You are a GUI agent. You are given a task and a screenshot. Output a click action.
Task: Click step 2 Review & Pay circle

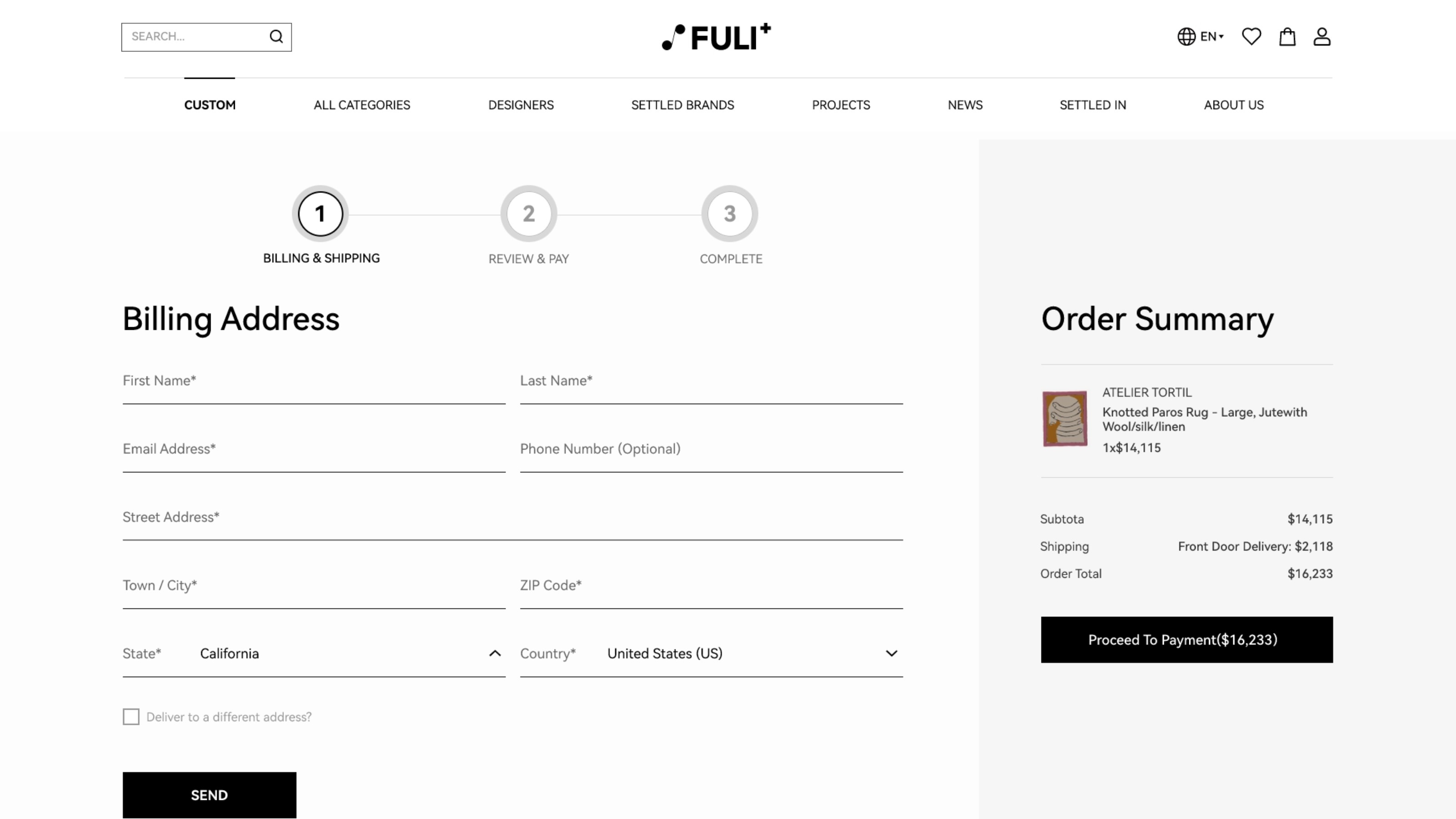528,214
